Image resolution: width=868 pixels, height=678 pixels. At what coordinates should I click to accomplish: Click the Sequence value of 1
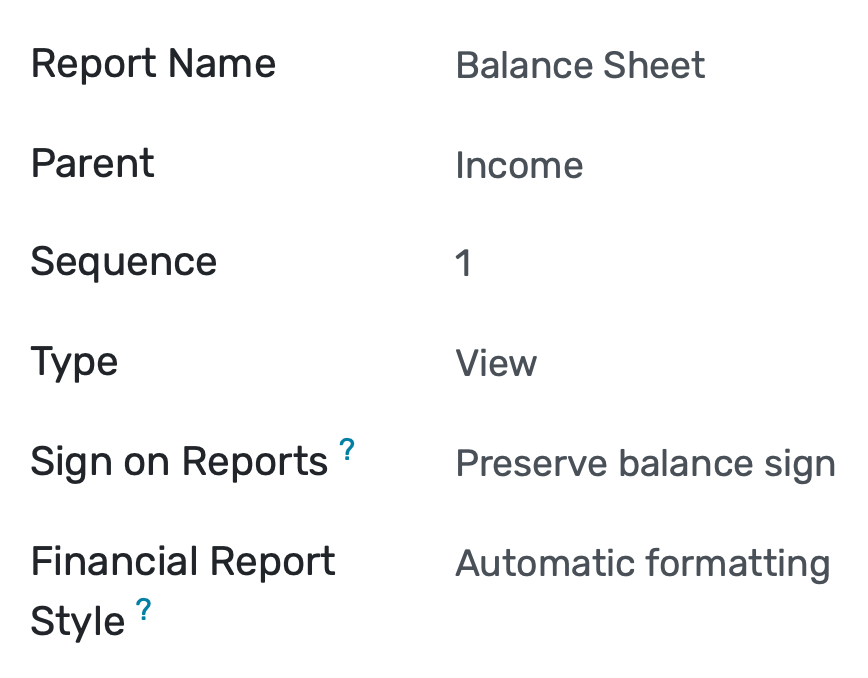464,262
